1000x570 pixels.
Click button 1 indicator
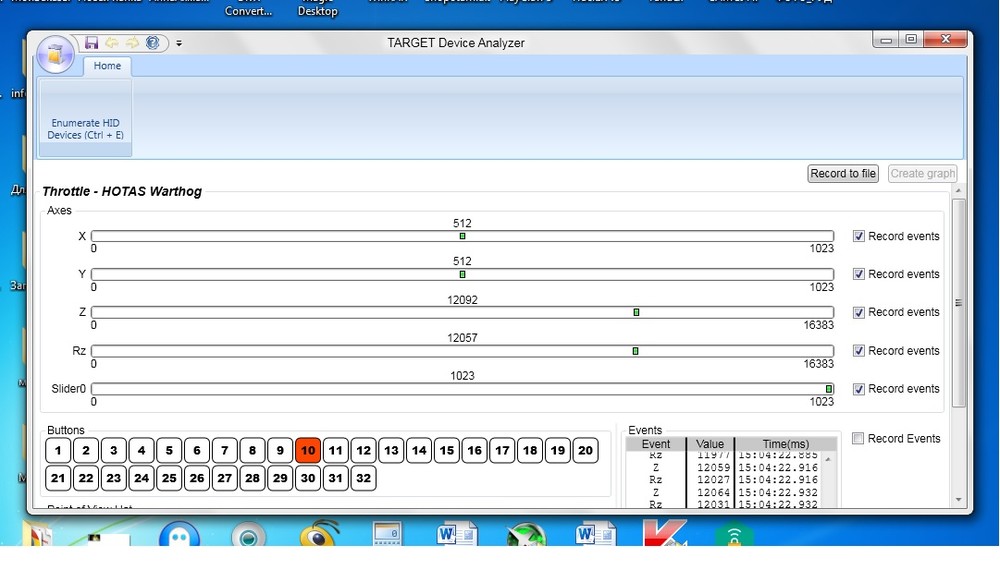click(58, 450)
